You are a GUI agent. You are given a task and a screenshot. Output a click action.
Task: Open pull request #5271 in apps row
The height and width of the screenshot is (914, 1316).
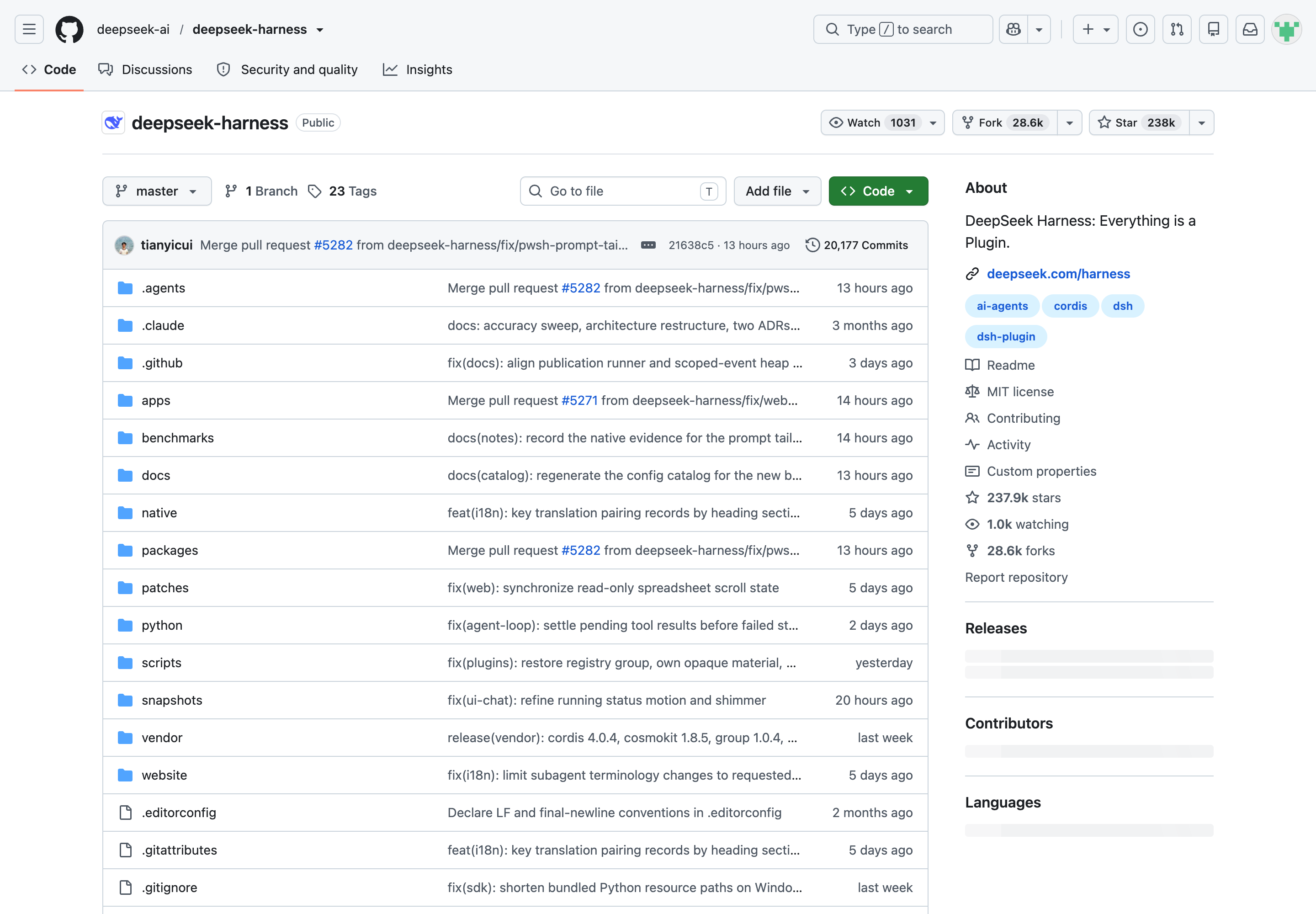(579, 400)
